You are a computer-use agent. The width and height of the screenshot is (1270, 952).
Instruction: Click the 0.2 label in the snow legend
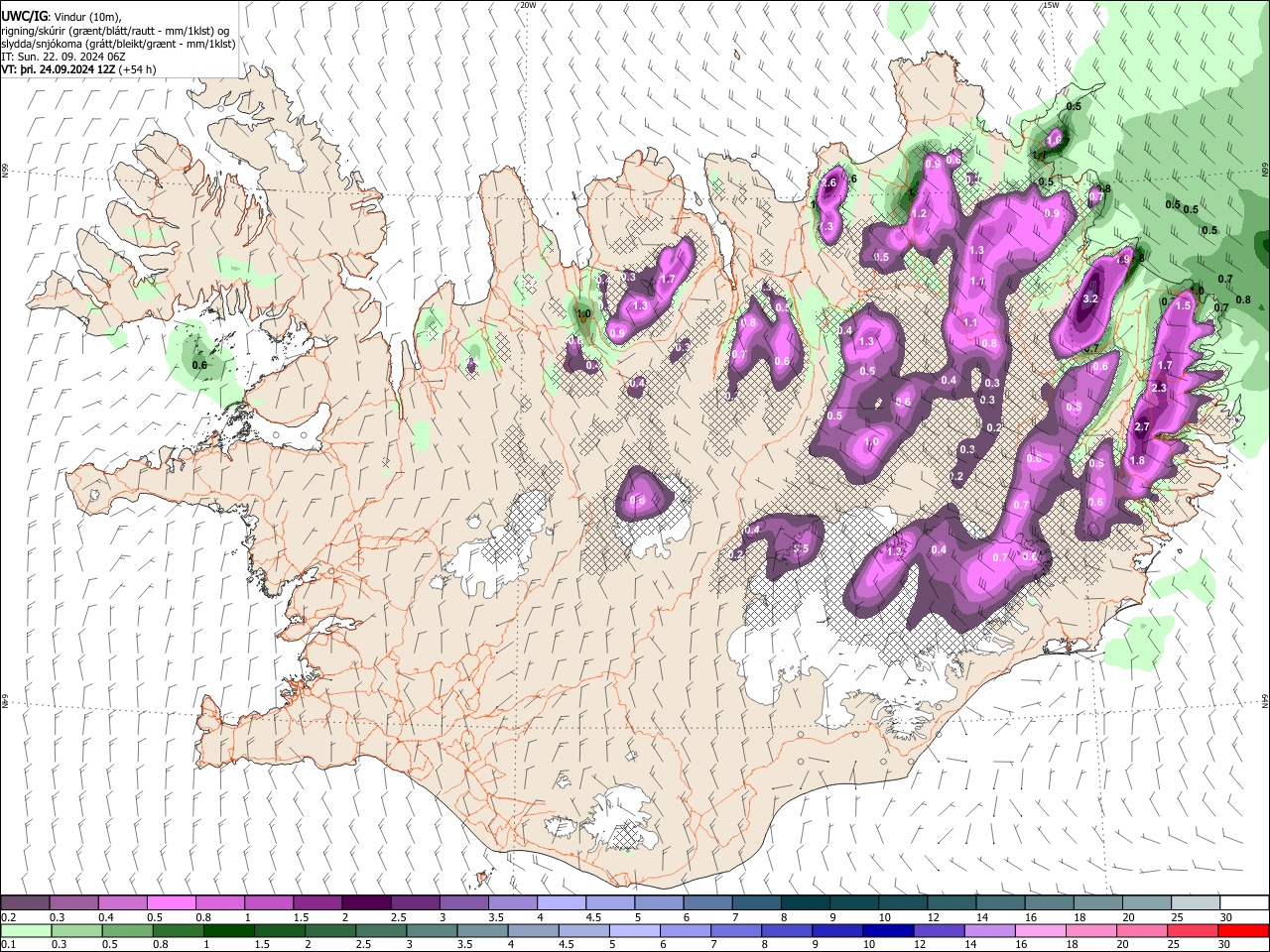tap(8, 917)
